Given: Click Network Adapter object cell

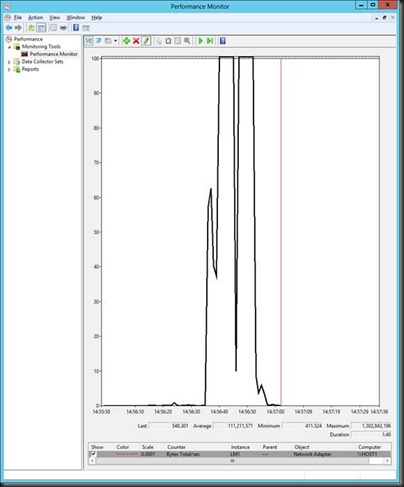Looking at the screenshot, I should pos(312,454).
